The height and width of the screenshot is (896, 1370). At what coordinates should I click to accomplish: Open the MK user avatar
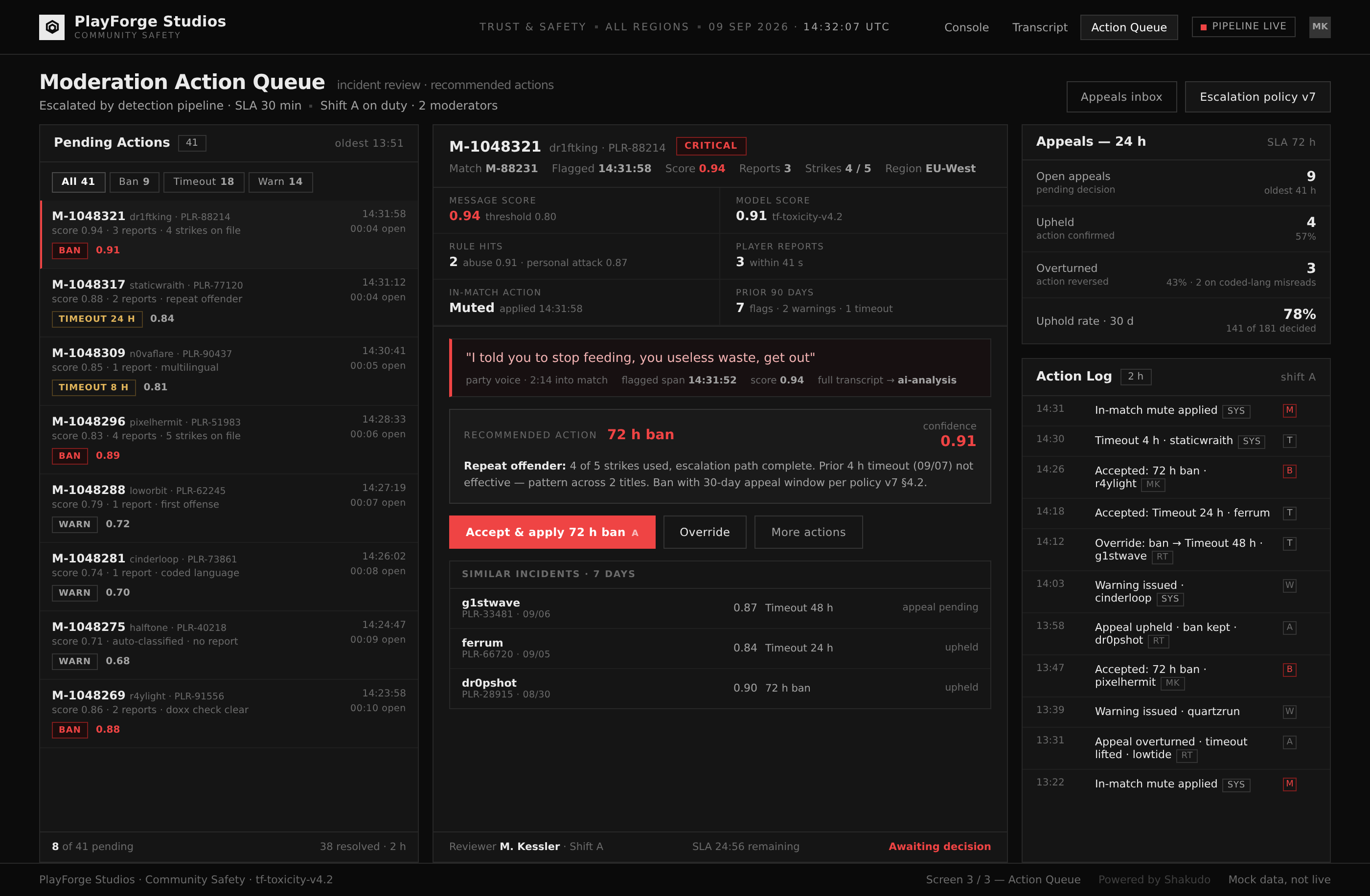tap(1319, 27)
